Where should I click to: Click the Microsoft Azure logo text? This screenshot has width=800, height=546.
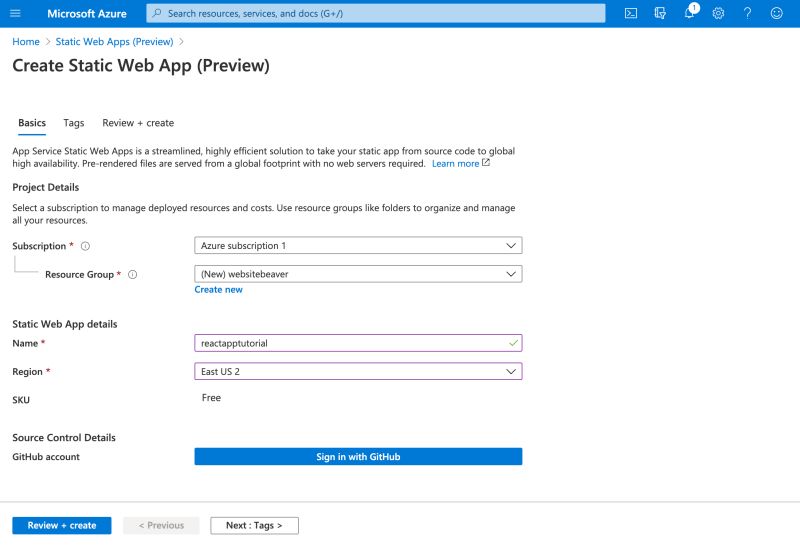point(87,14)
